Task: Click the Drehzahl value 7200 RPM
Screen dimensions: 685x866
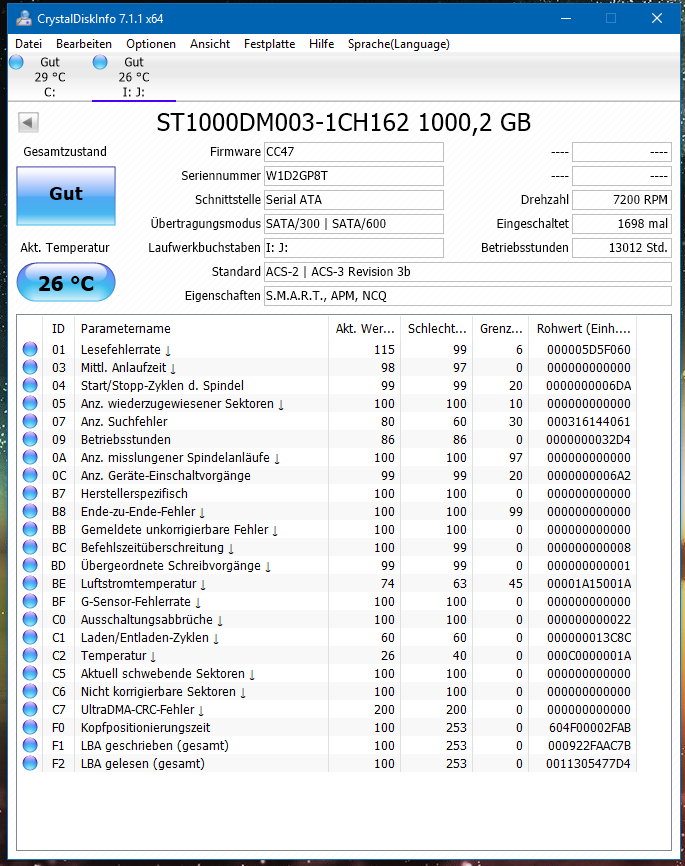Action: (x=622, y=200)
